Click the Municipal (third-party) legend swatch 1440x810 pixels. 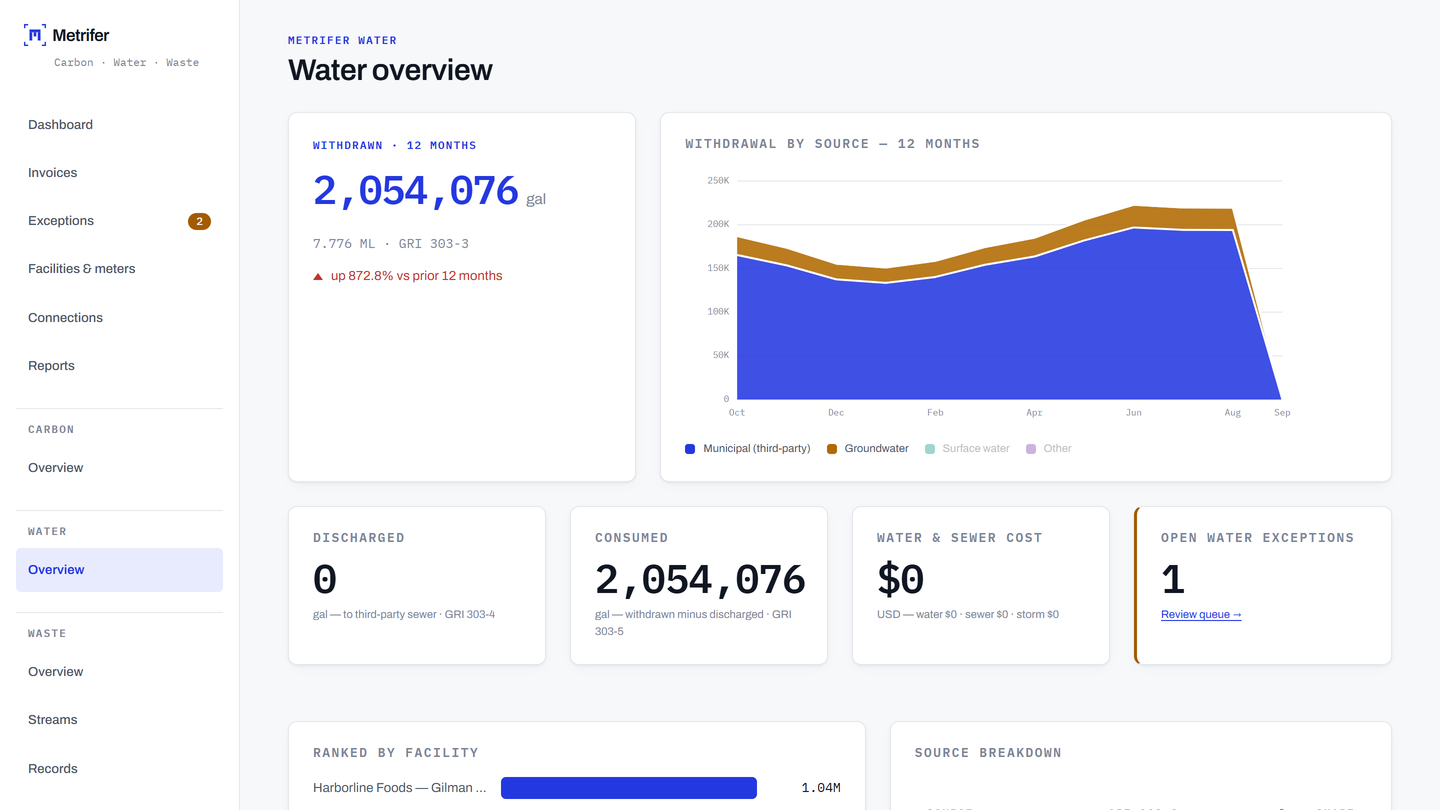coord(690,449)
